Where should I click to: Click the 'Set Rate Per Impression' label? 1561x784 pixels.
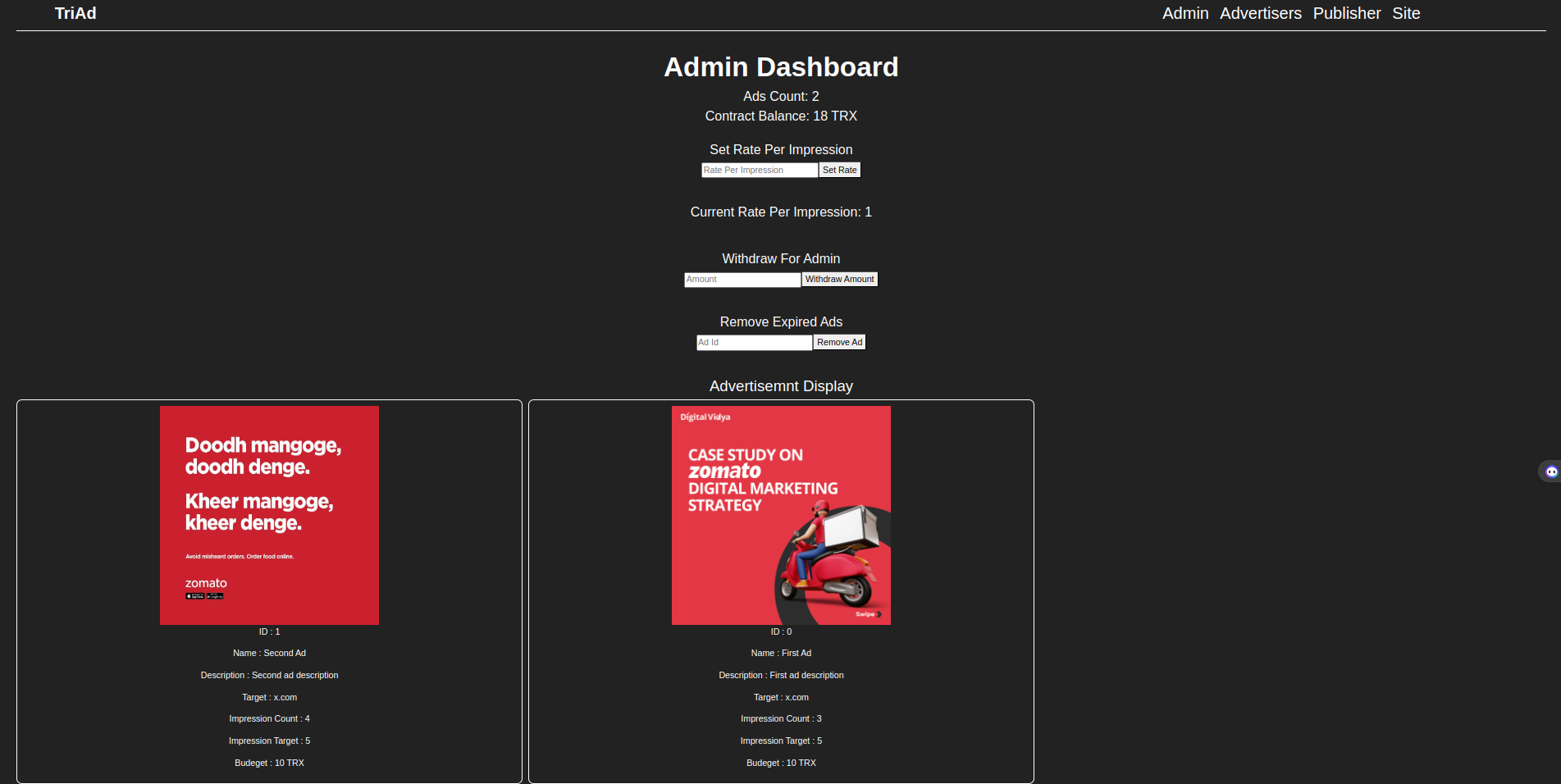(x=781, y=150)
